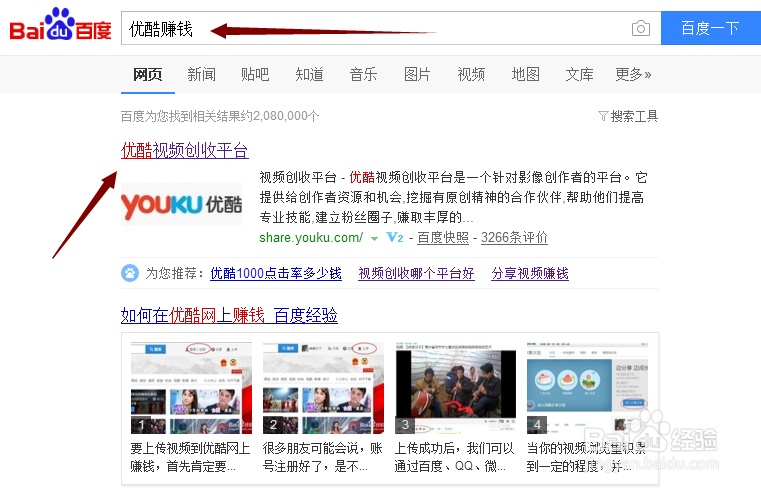The width and height of the screenshot is (761, 490).
Task: Open the Youku logo thumbnail
Action: pos(181,204)
